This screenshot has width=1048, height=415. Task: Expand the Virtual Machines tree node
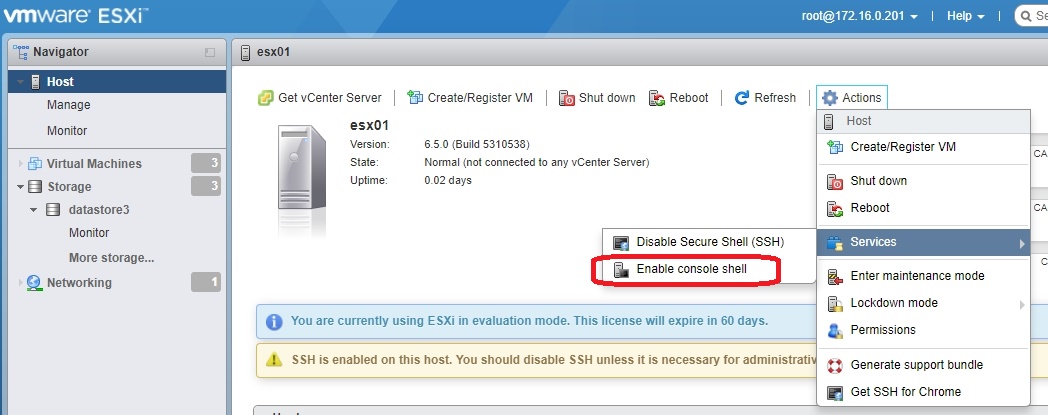click(x=22, y=164)
